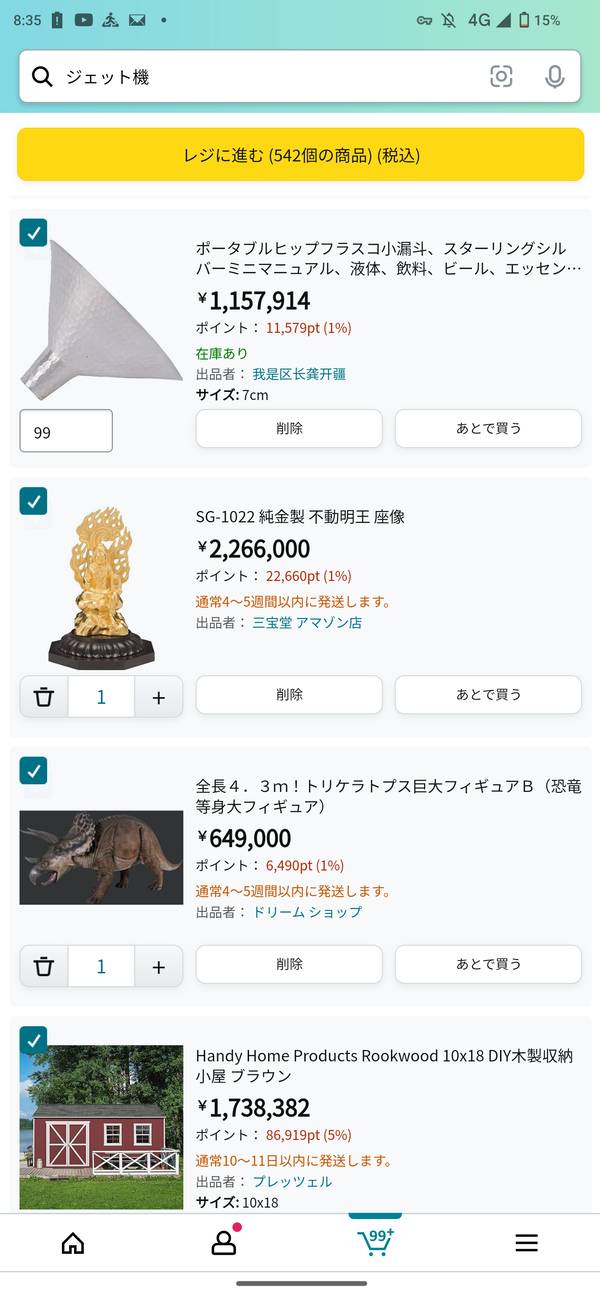Increase quantity of the Triceratops figure
The width and height of the screenshot is (600, 1300).
pyautogui.click(x=158, y=967)
